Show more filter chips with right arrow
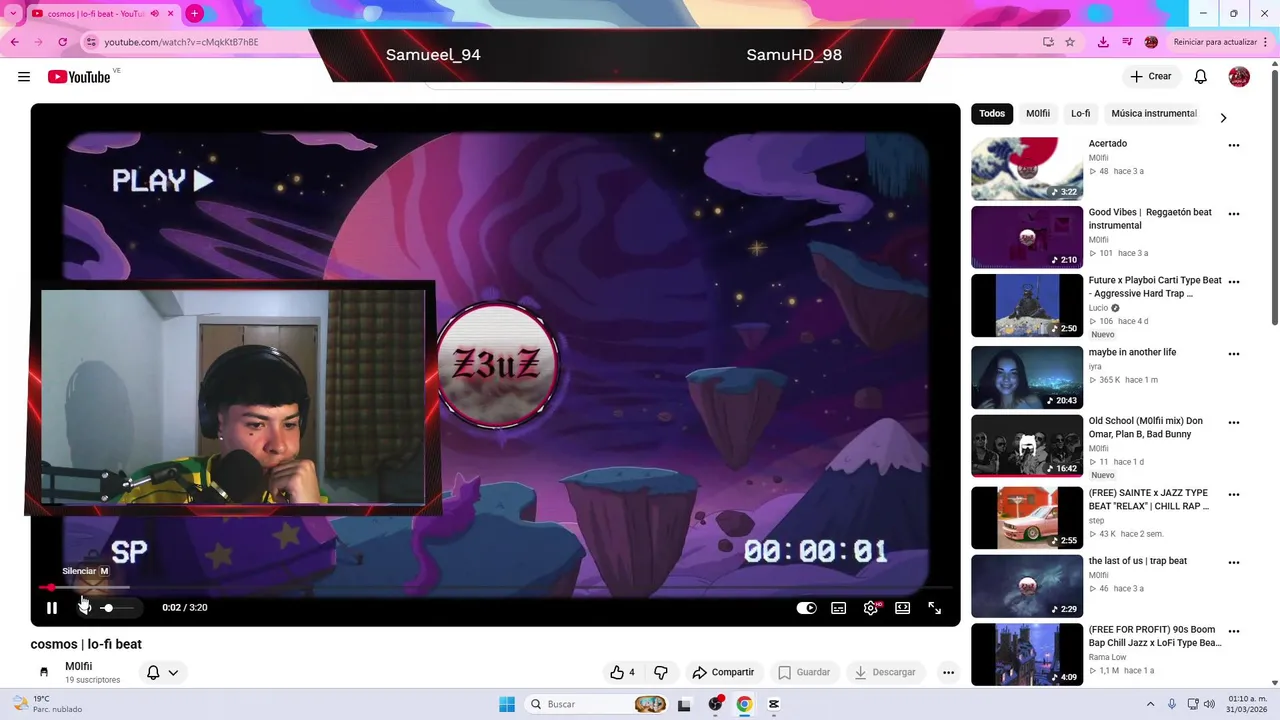 pos(1223,117)
